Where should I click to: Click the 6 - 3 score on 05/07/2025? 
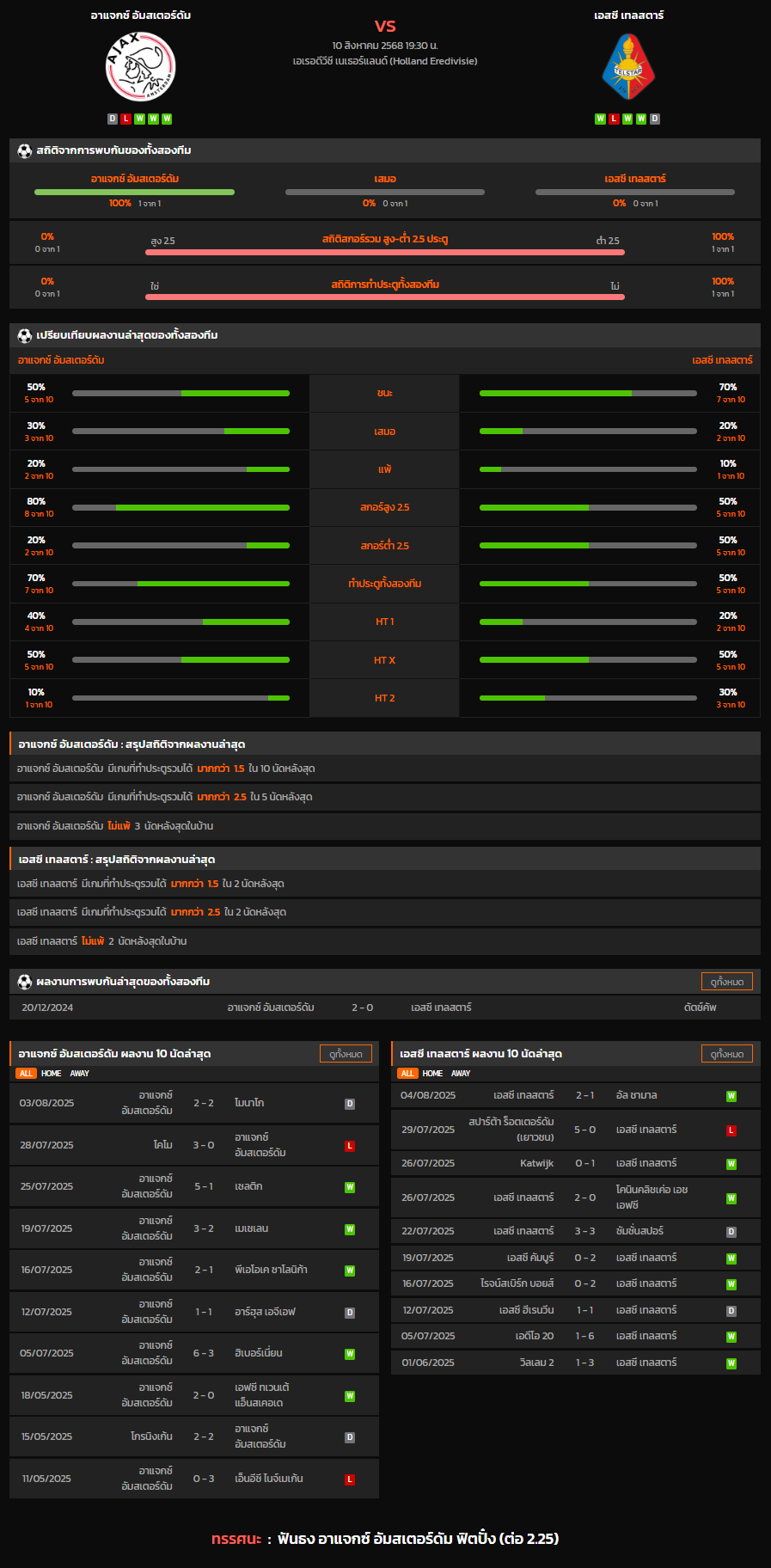pos(204,1353)
